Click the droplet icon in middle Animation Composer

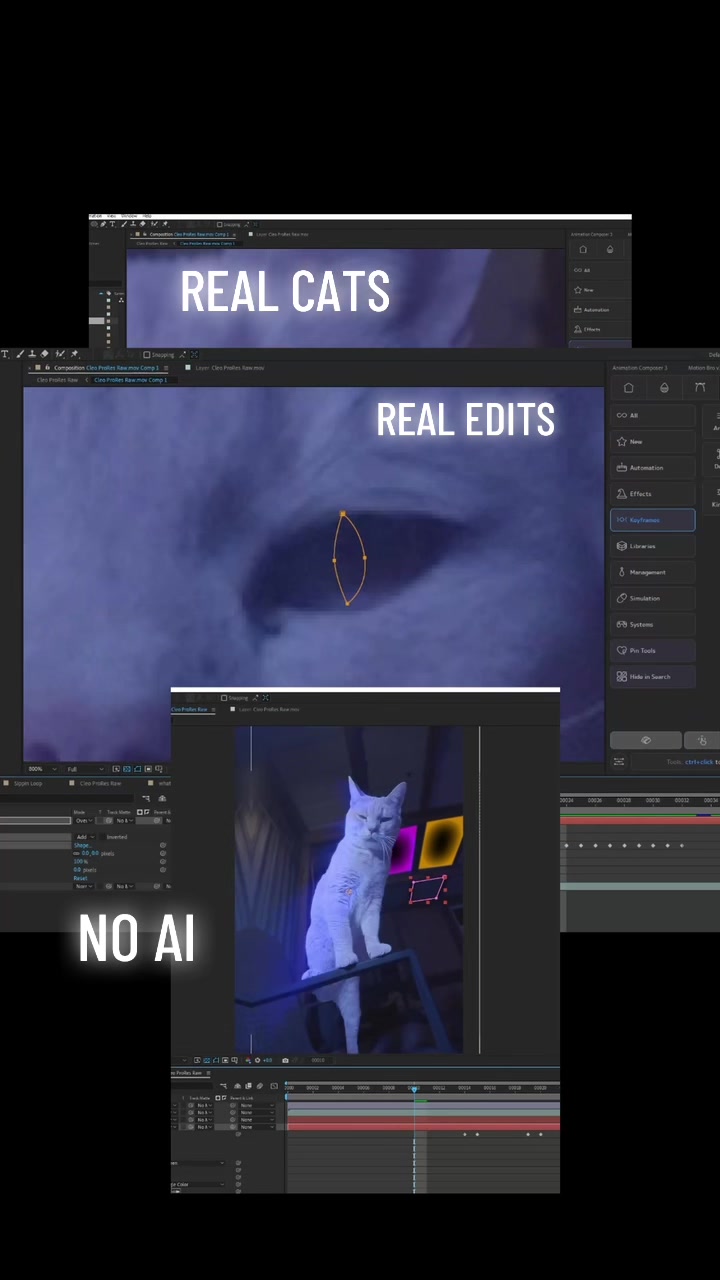pyautogui.click(x=664, y=388)
